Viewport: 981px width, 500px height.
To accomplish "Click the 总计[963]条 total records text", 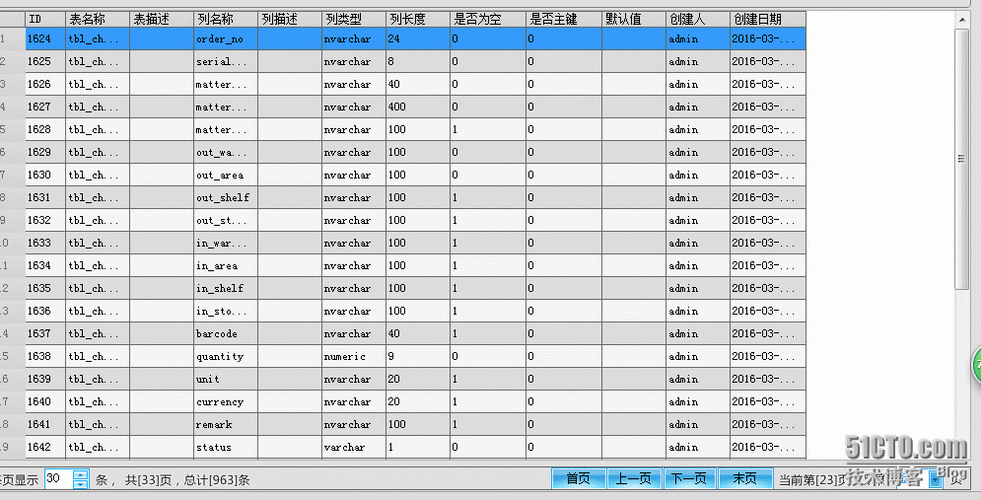I will (x=217, y=480).
